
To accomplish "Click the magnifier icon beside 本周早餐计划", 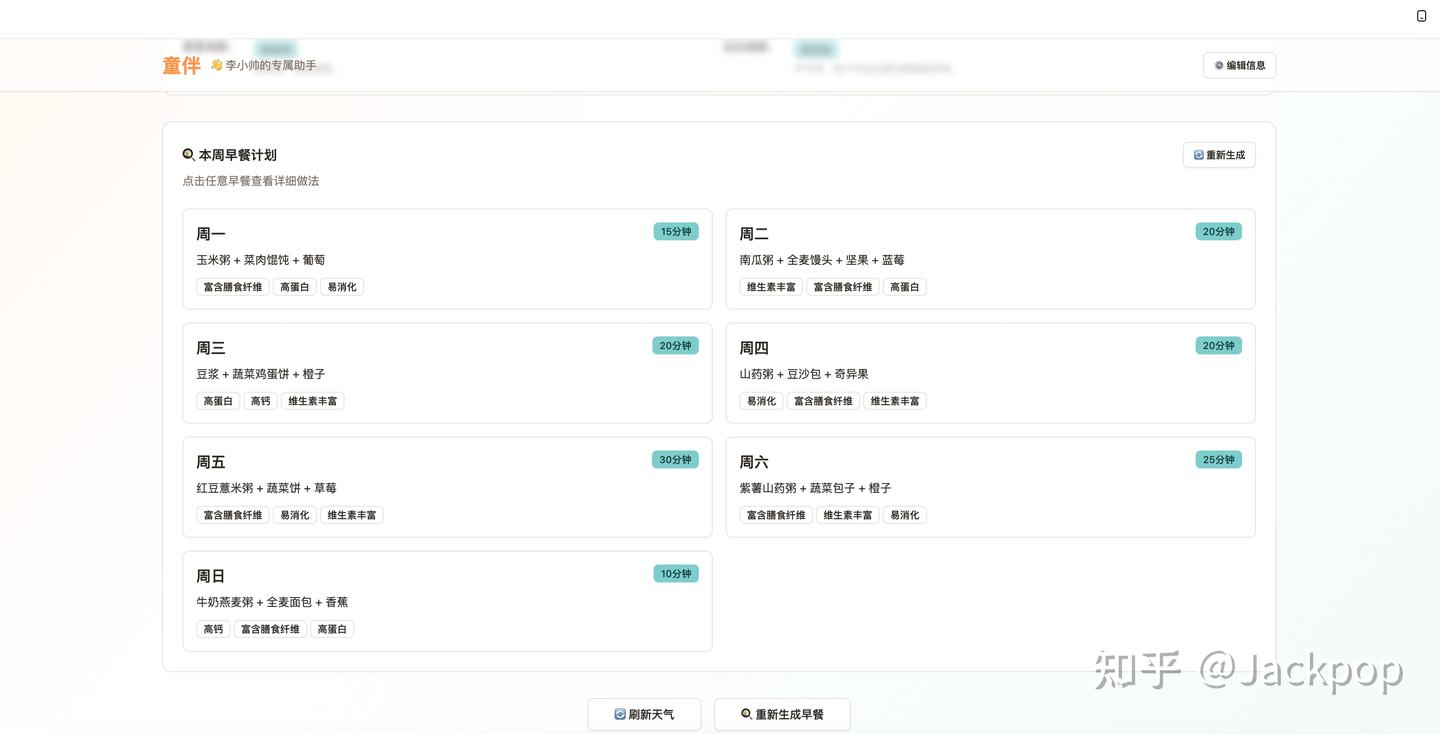I will pos(188,155).
